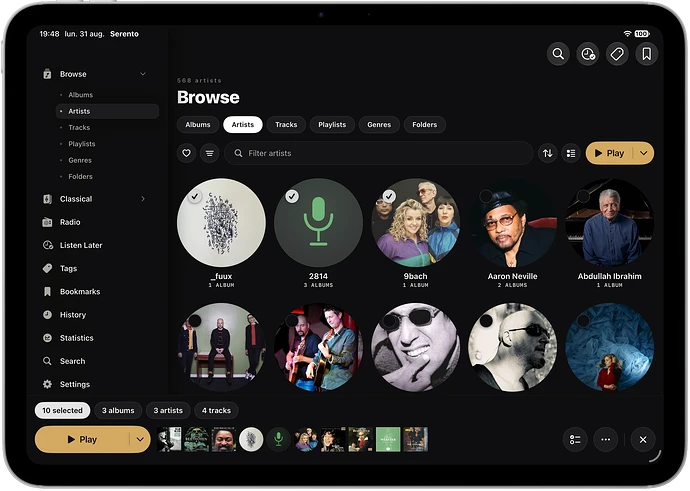The image size is (690, 491).
Task: Select checkbox on three-men-on-bench artist
Action: coord(195,321)
